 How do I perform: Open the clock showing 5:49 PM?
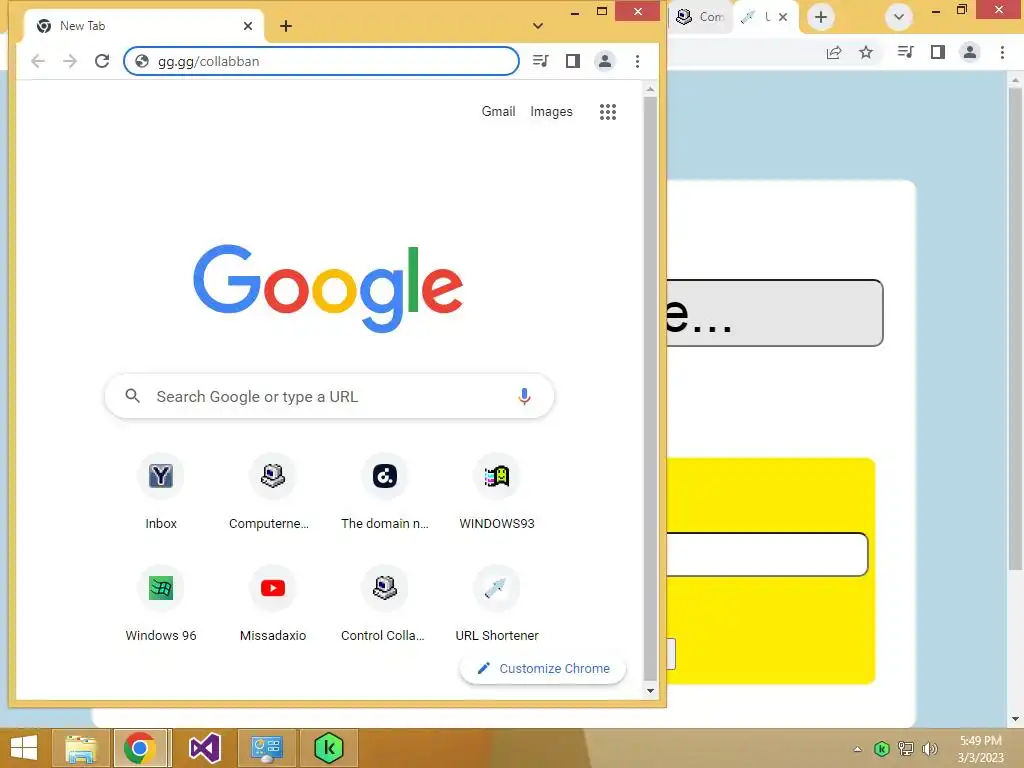(980, 749)
